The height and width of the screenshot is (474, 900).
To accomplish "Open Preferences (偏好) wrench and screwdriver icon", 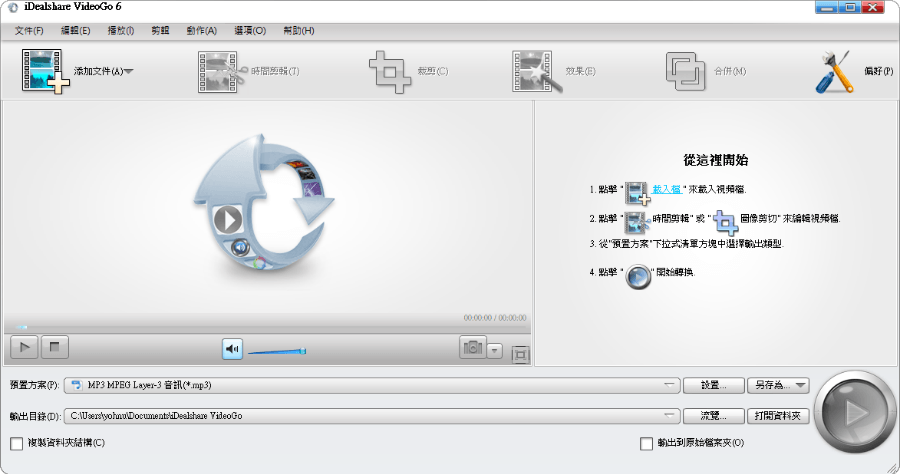I will click(835, 71).
